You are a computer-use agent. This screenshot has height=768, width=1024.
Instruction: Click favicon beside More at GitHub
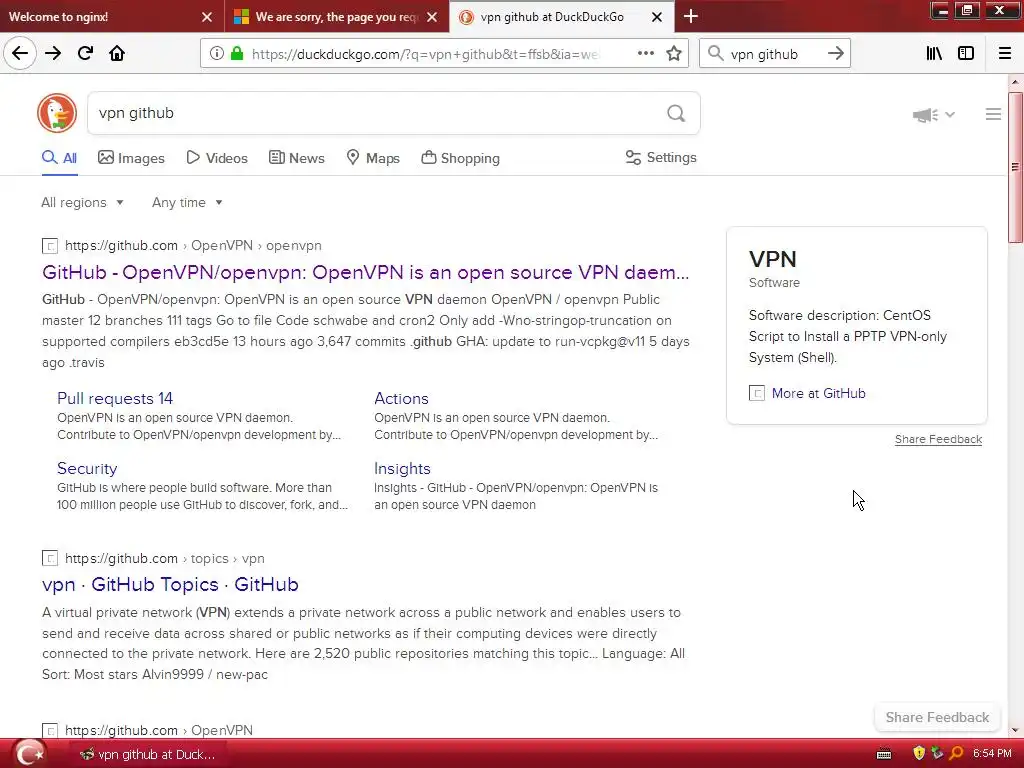(x=756, y=393)
